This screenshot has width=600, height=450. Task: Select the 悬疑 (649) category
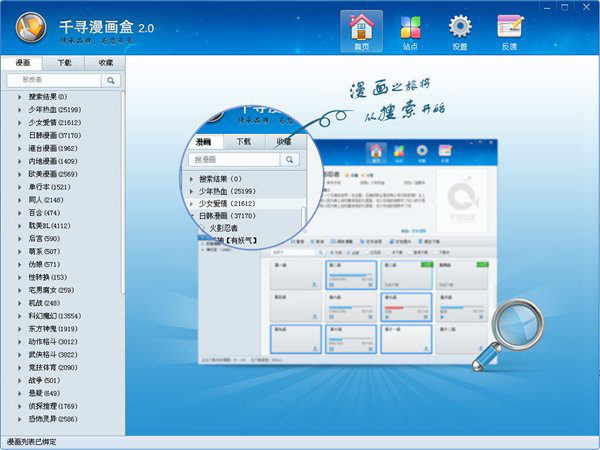click(x=44, y=393)
